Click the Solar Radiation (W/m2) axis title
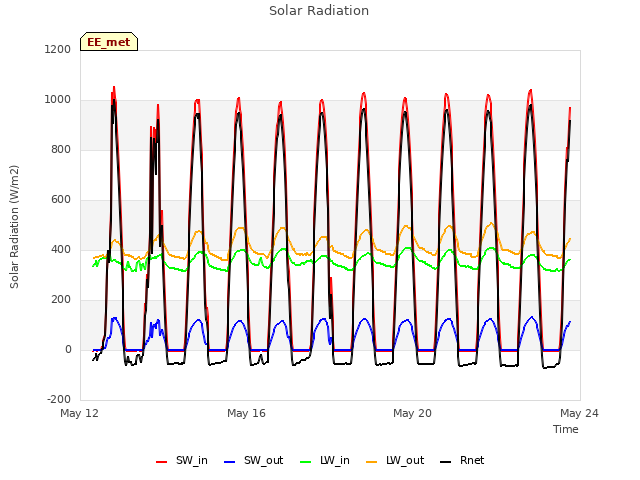Image resolution: width=640 pixels, height=480 pixels. 14,227
